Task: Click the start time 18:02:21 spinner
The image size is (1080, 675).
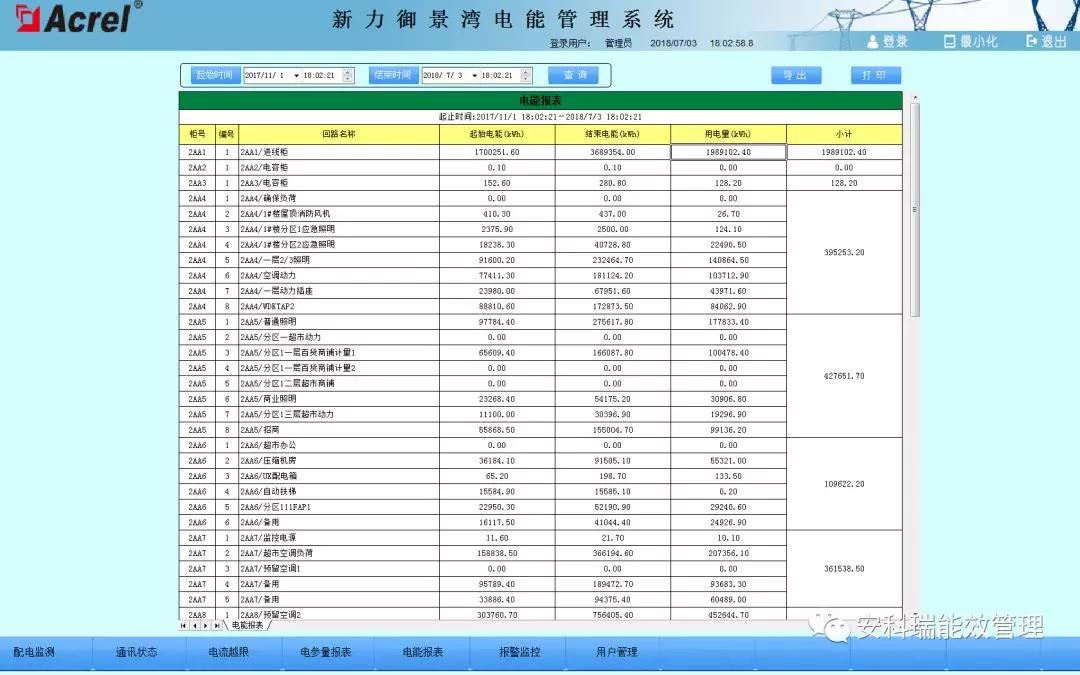Action: click(348, 76)
